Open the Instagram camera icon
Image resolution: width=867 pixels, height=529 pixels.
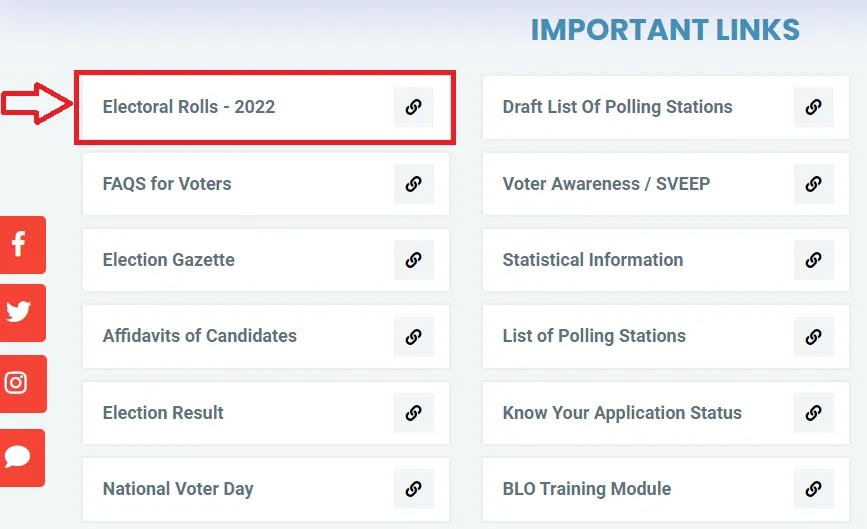click(x=22, y=384)
